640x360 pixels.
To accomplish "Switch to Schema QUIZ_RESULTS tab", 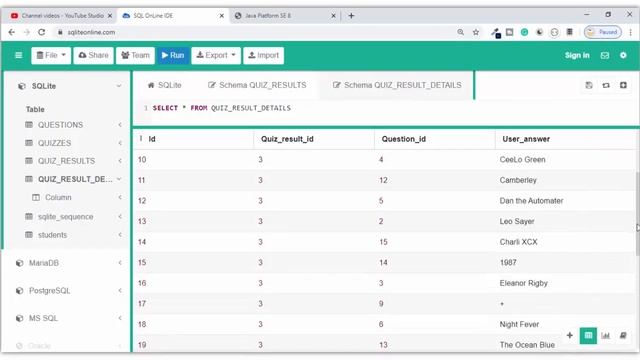I will (x=257, y=85).
